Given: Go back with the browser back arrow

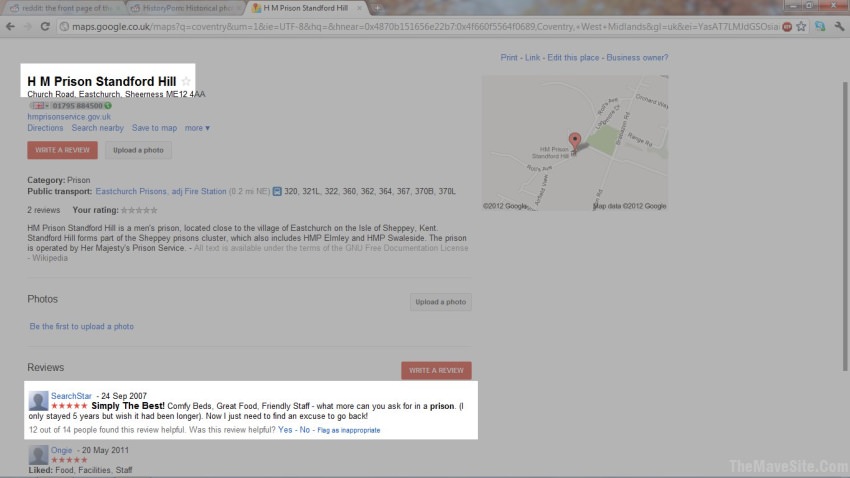Looking at the screenshot, I should [x=10, y=27].
